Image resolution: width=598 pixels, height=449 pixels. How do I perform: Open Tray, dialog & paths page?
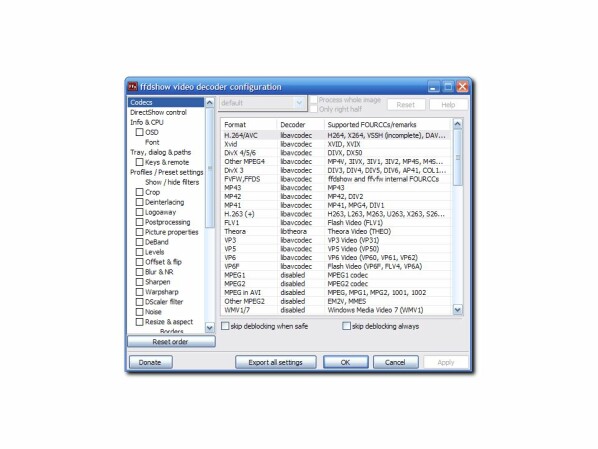pos(161,152)
